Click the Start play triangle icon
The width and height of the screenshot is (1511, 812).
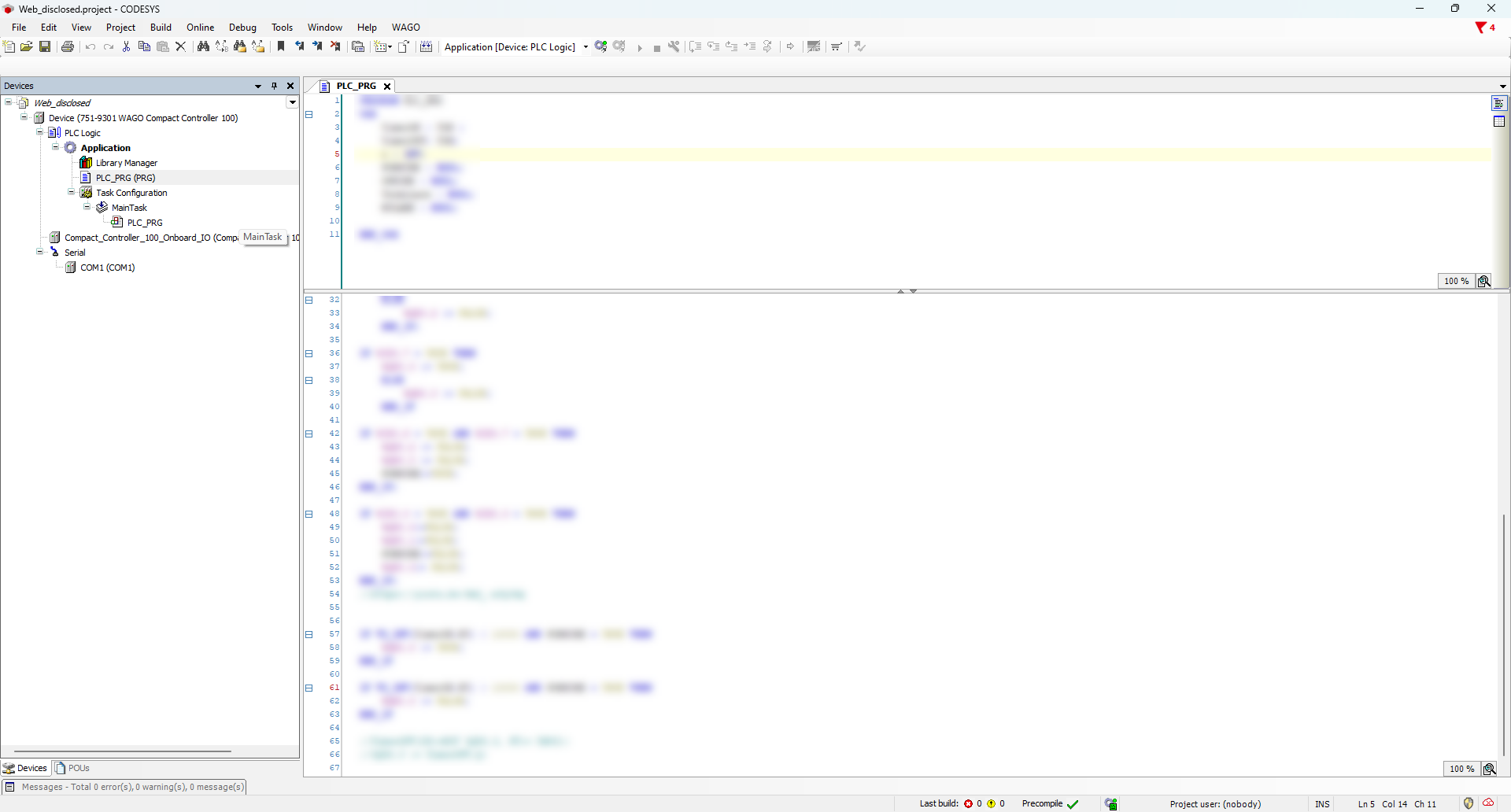pyautogui.click(x=640, y=47)
